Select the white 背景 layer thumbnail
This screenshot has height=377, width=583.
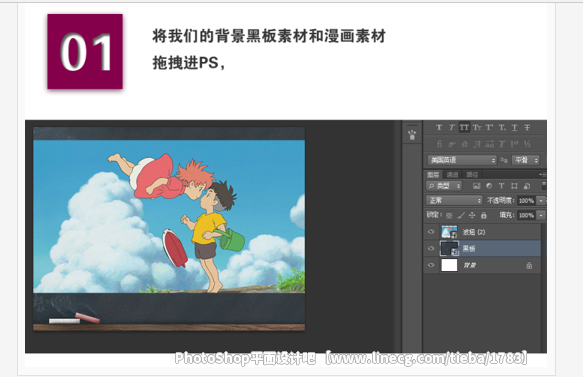(449, 265)
